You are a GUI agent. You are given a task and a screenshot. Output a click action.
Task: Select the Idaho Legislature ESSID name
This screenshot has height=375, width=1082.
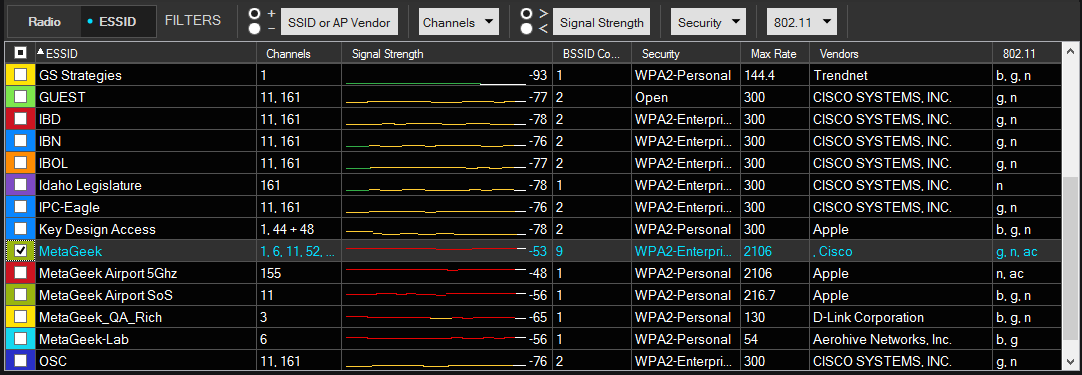click(x=90, y=186)
